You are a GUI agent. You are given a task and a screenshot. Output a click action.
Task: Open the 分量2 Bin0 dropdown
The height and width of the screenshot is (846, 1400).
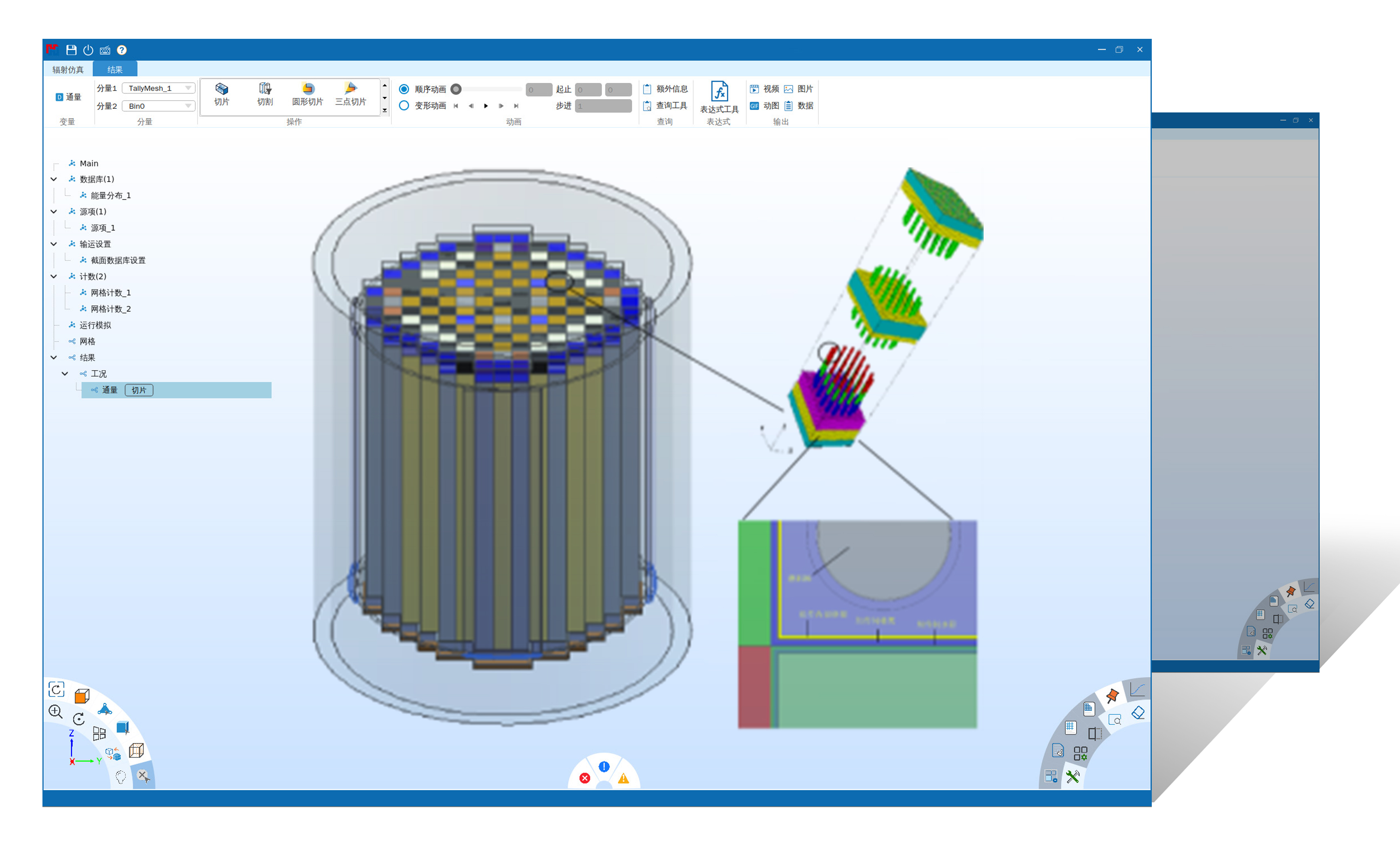click(158, 106)
